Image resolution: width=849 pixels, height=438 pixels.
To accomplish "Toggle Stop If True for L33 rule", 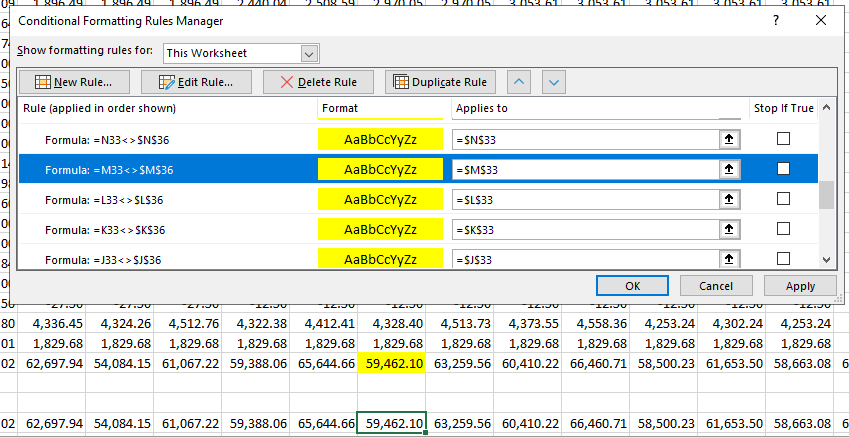I will tap(783, 199).
